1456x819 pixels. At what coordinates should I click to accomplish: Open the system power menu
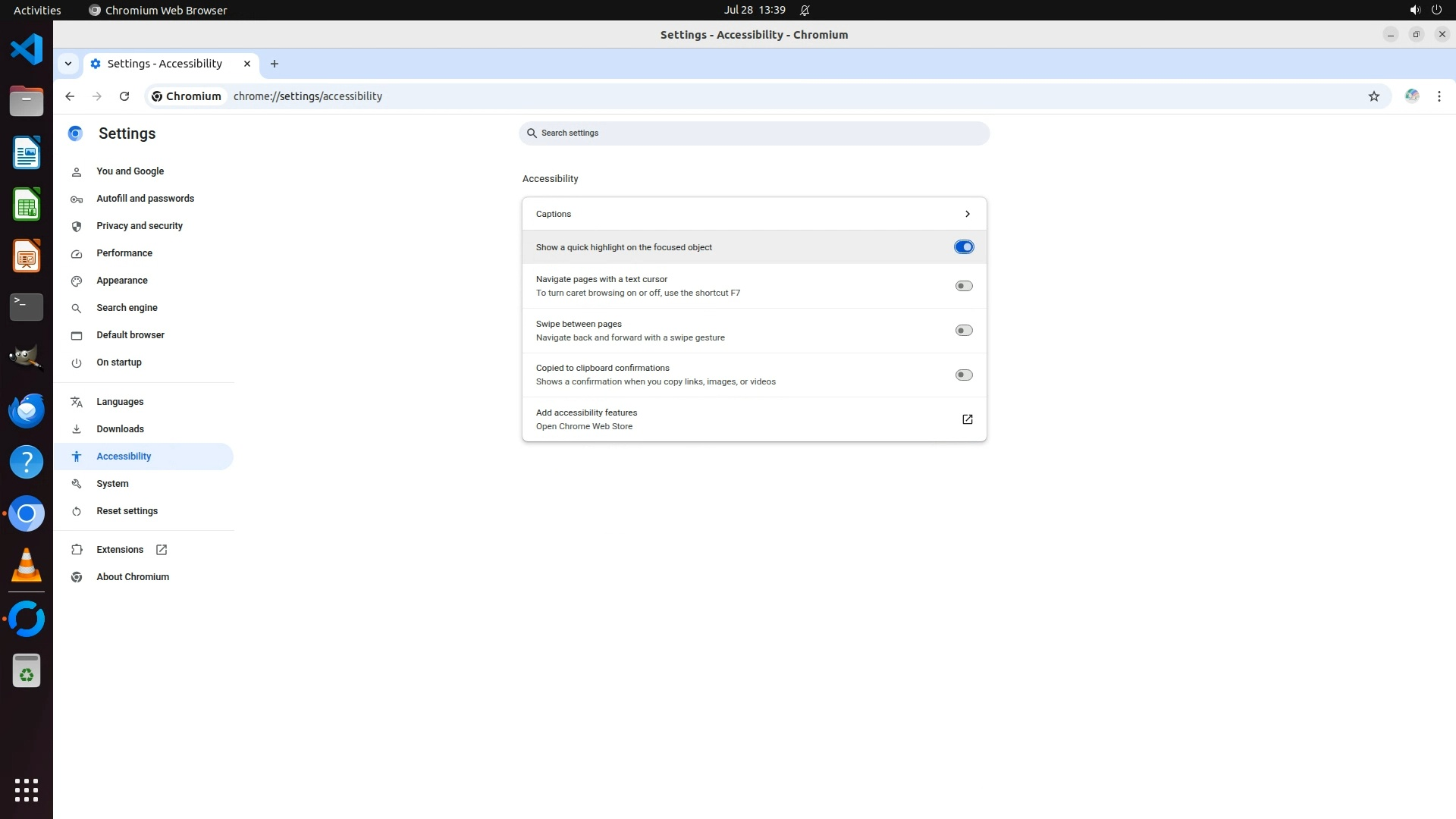[1436, 10]
